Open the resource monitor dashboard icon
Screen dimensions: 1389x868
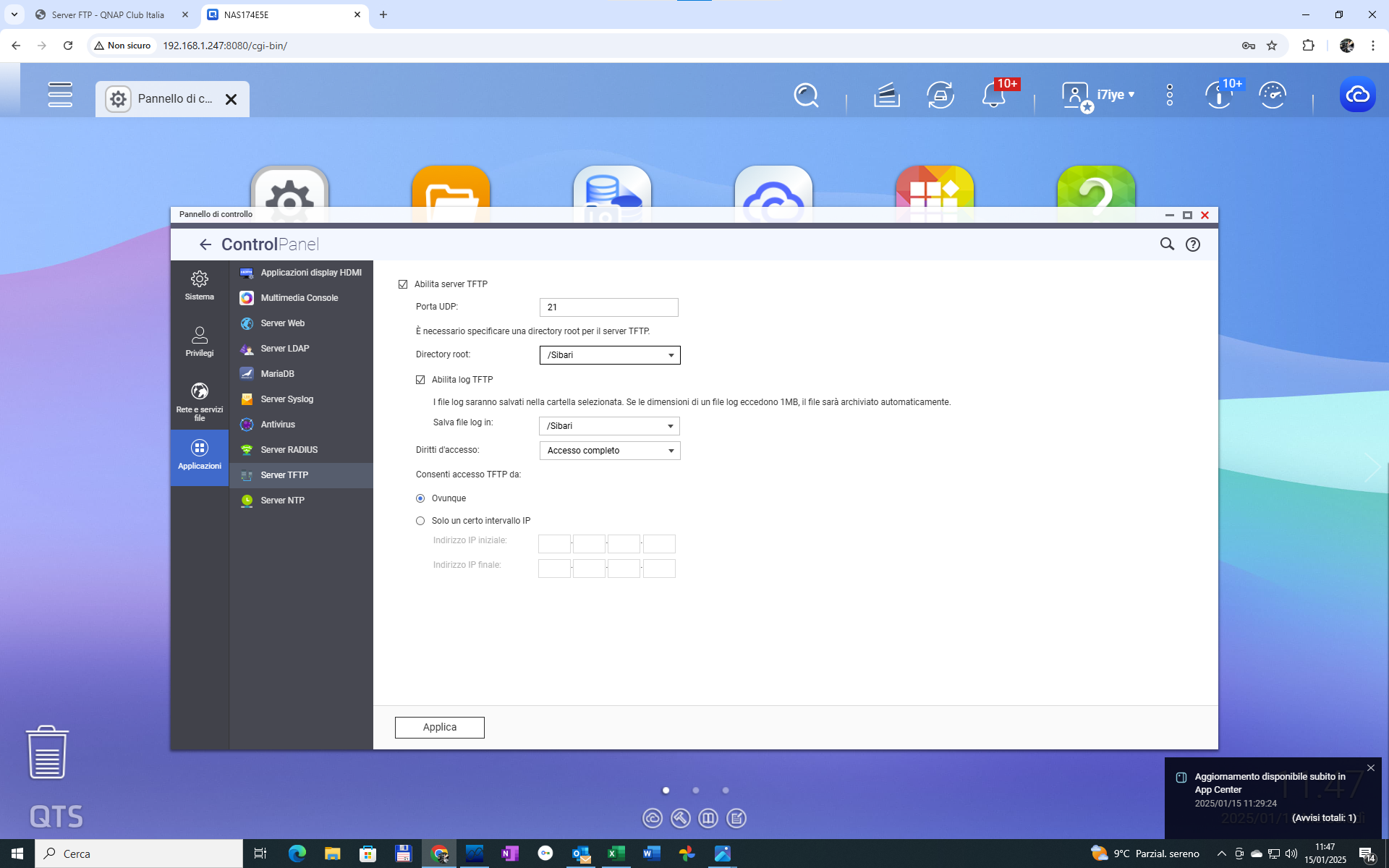1272,95
